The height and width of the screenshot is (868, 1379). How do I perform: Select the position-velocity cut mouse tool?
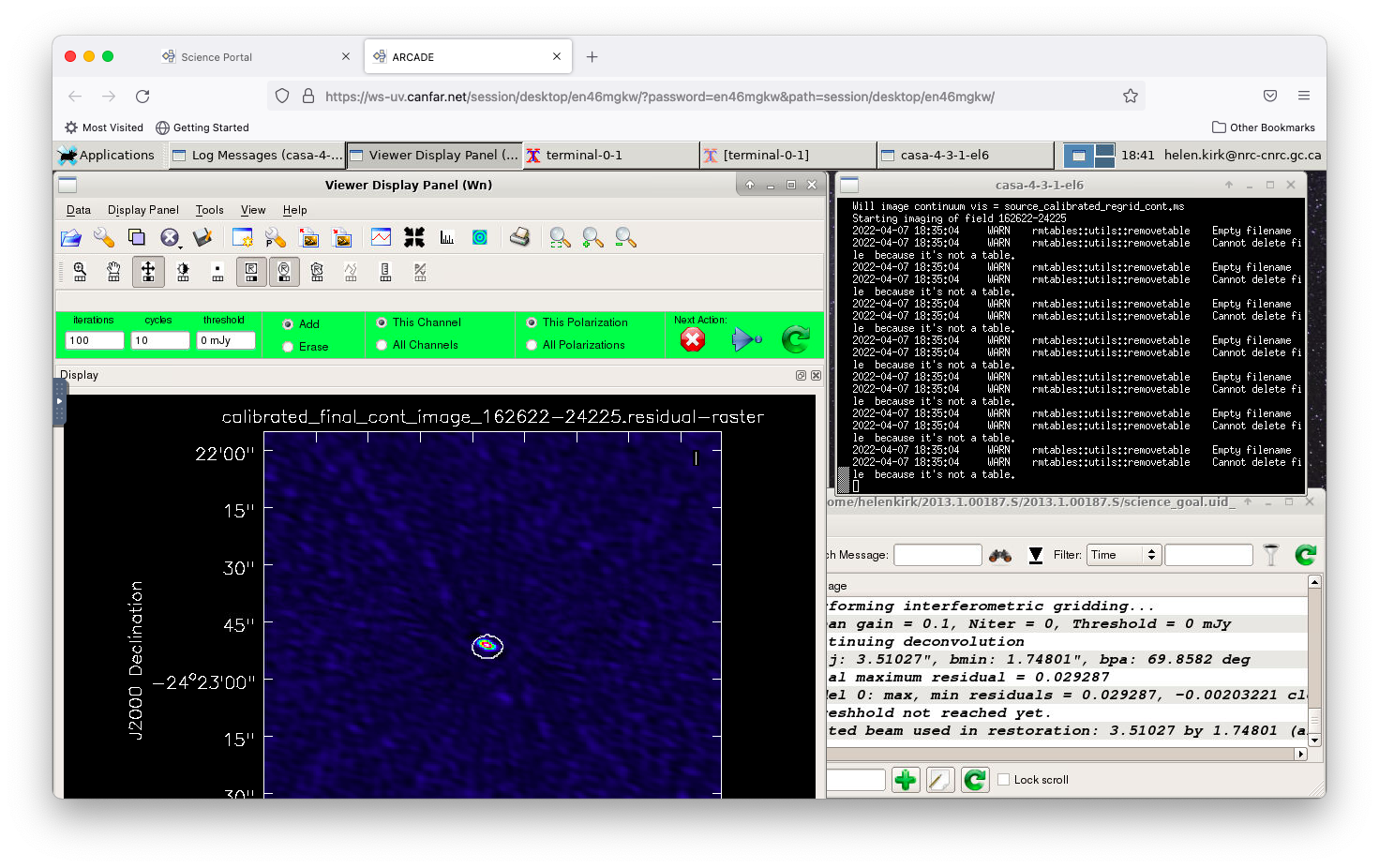tap(420, 272)
